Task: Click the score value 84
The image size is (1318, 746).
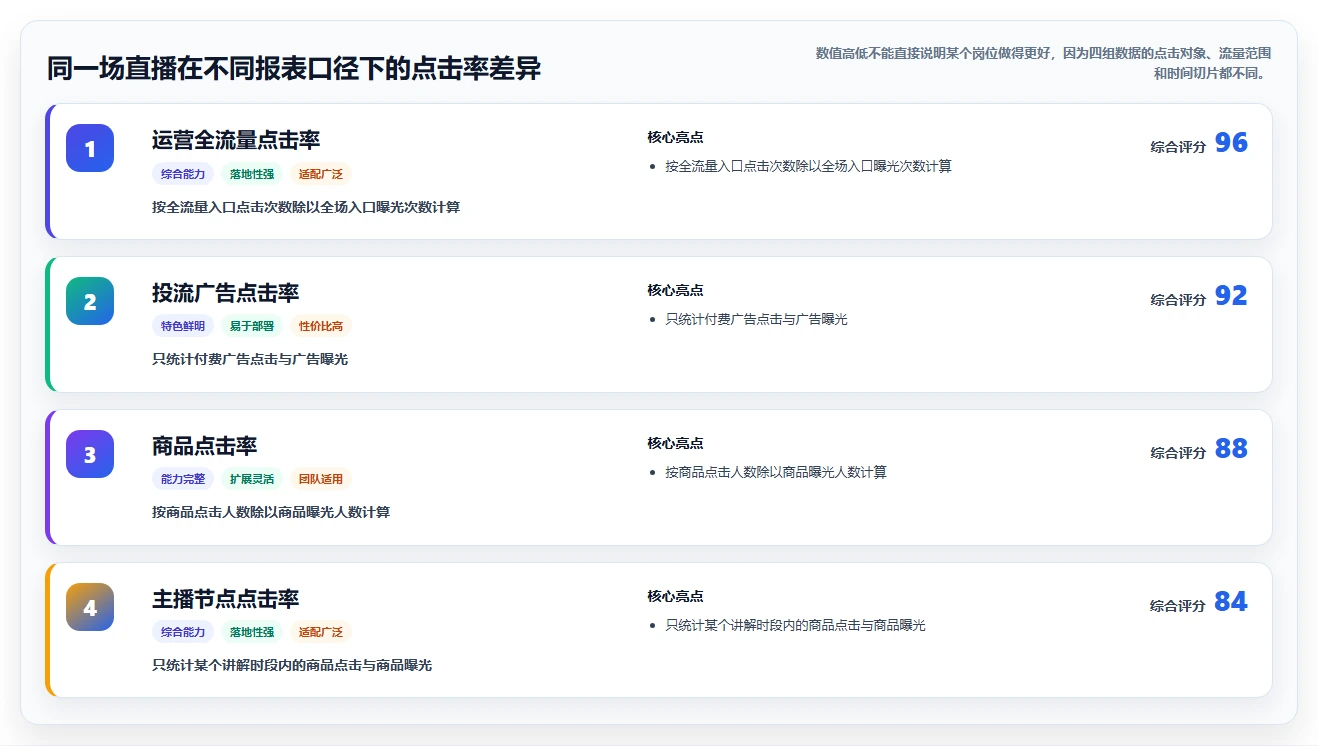Action: (x=1231, y=602)
